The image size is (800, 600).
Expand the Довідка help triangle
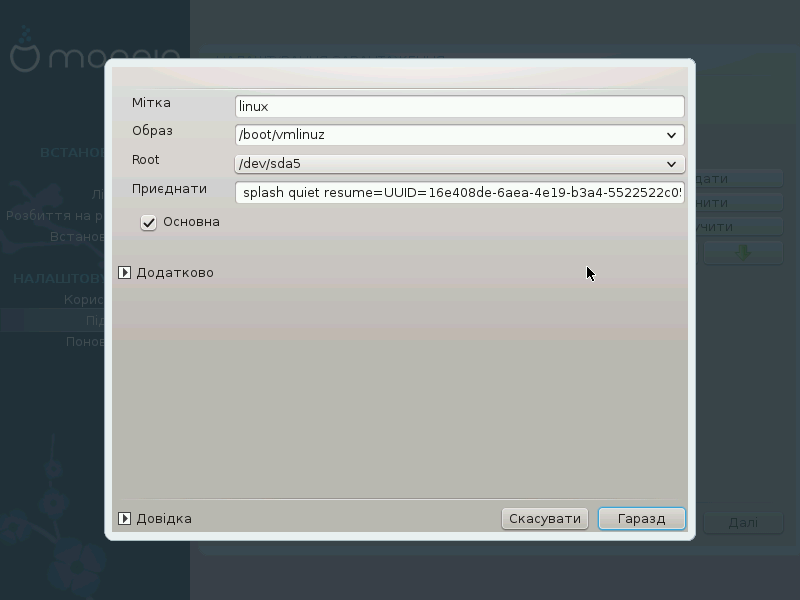[x=124, y=518]
